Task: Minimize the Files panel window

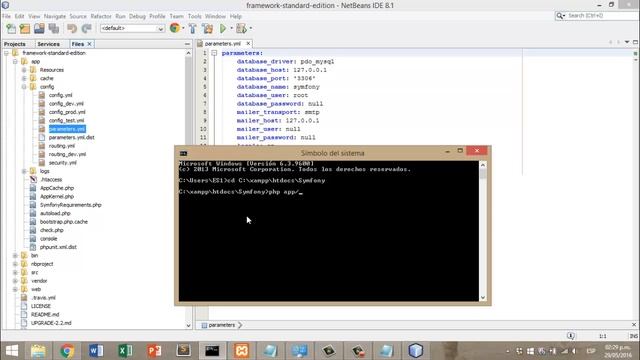Action: pos(187,44)
